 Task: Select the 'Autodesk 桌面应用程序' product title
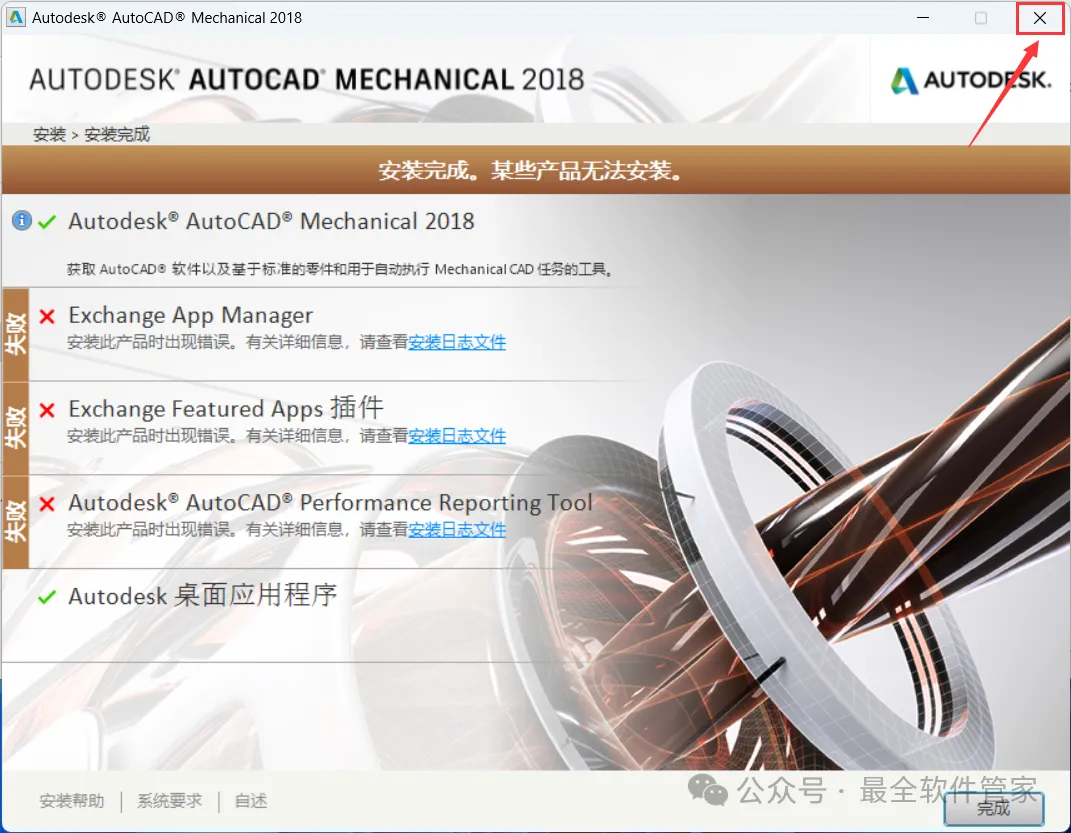203,595
